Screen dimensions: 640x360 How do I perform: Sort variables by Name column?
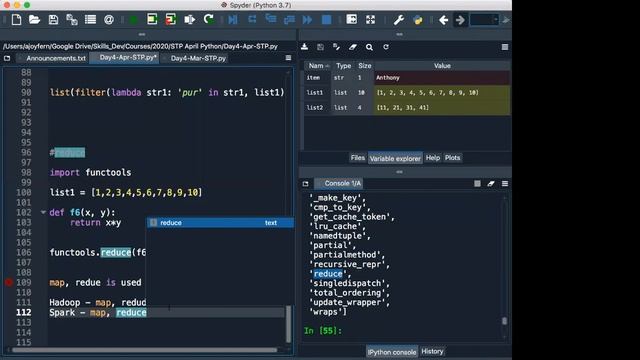pos(318,66)
